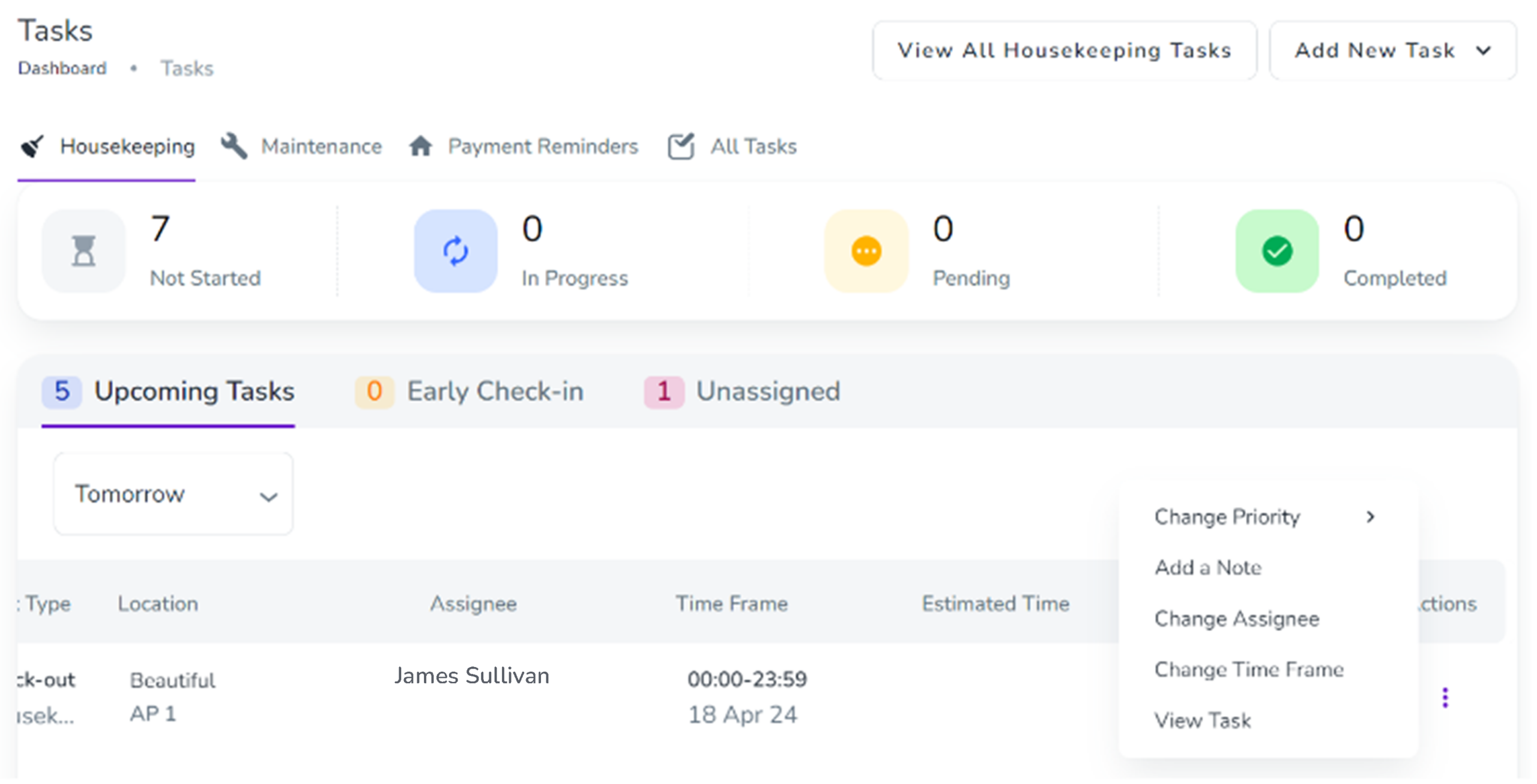Click the orange Pending dots icon
Screen dimensions: 1537x784
click(866, 251)
